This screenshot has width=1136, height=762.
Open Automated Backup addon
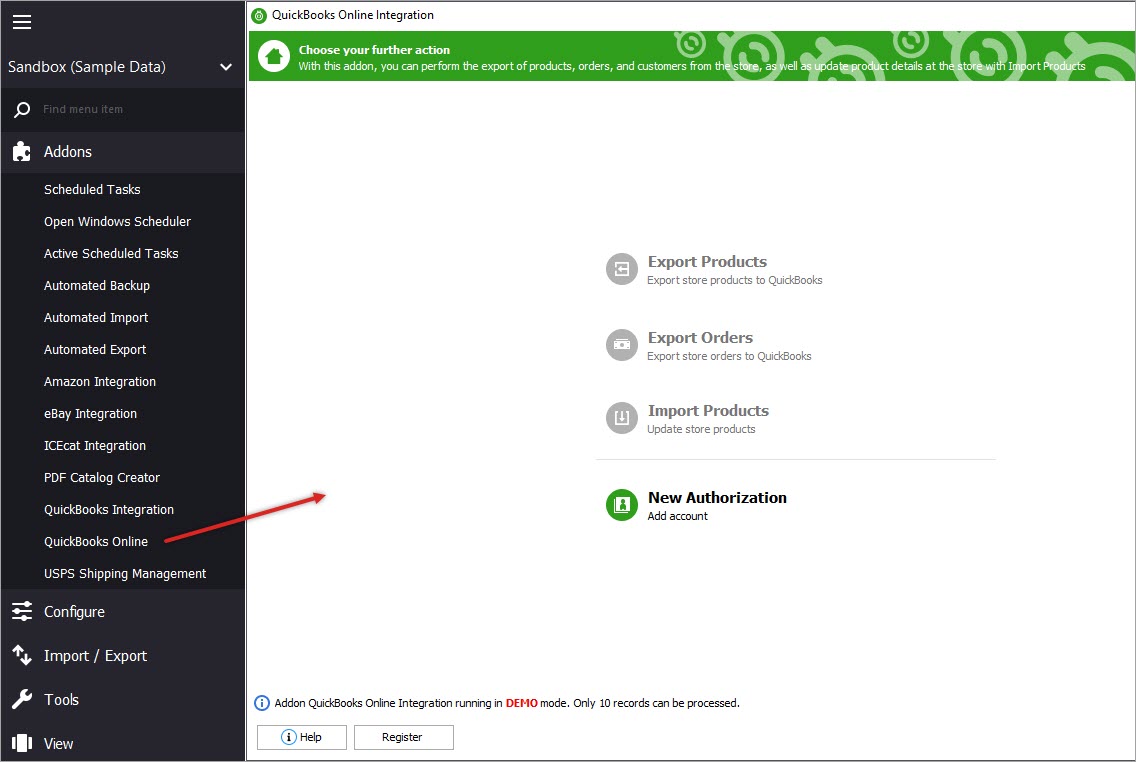96,285
